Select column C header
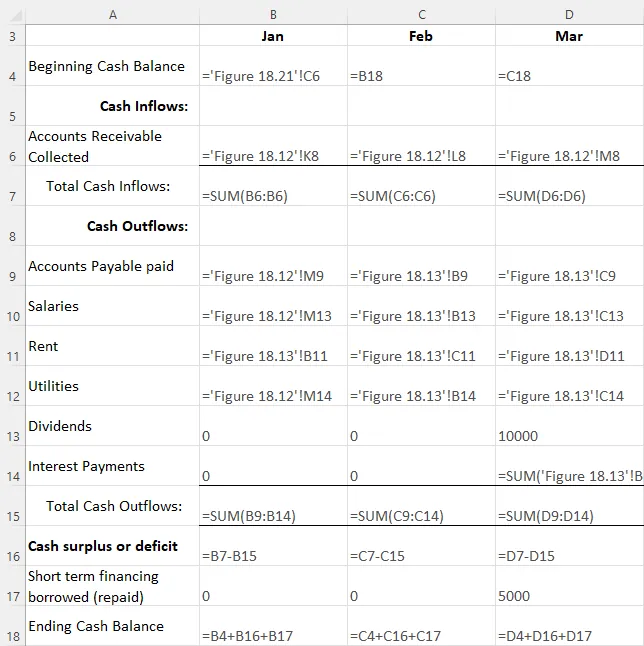This screenshot has height=646, width=644. (x=421, y=13)
